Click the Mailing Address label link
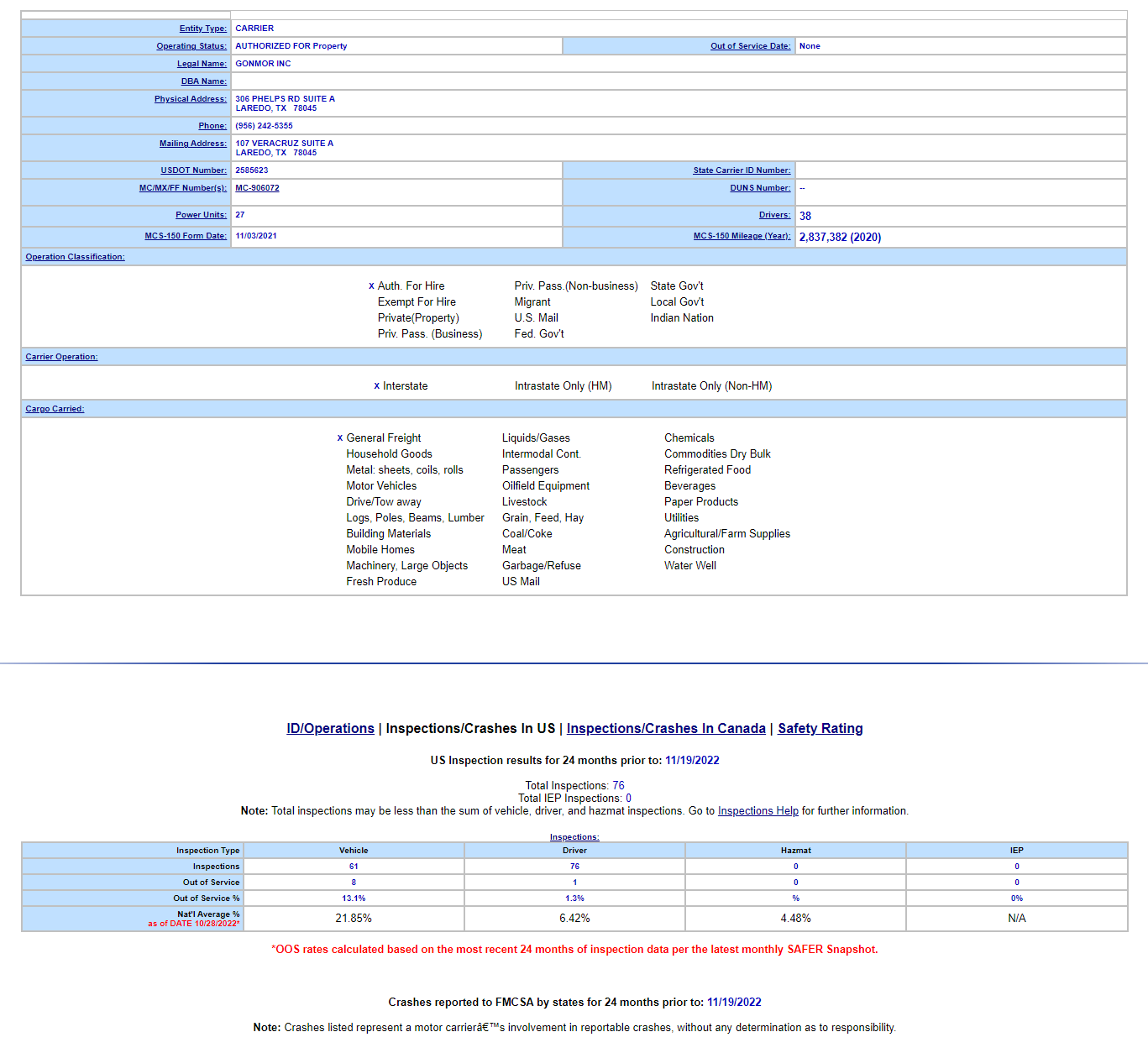The width and height of the screenshot is (1148, 1053). pos(193,144)
